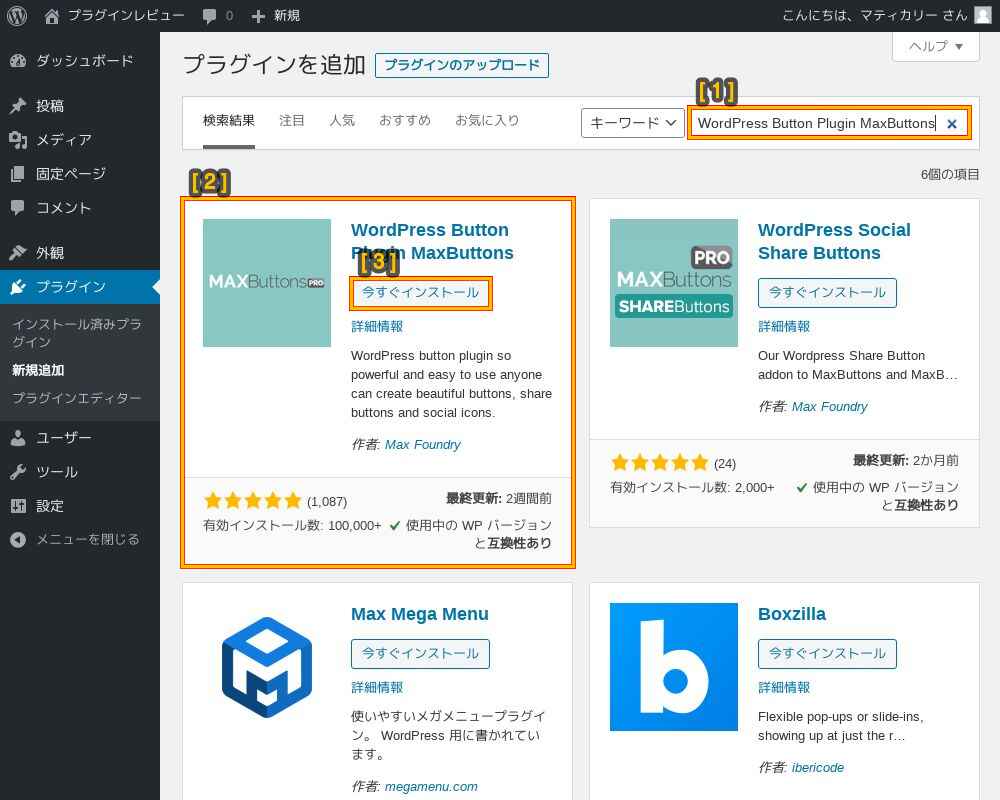Open Max Foundry author link under Share Buttons
Screen dimensions: 1000x800
830,407
